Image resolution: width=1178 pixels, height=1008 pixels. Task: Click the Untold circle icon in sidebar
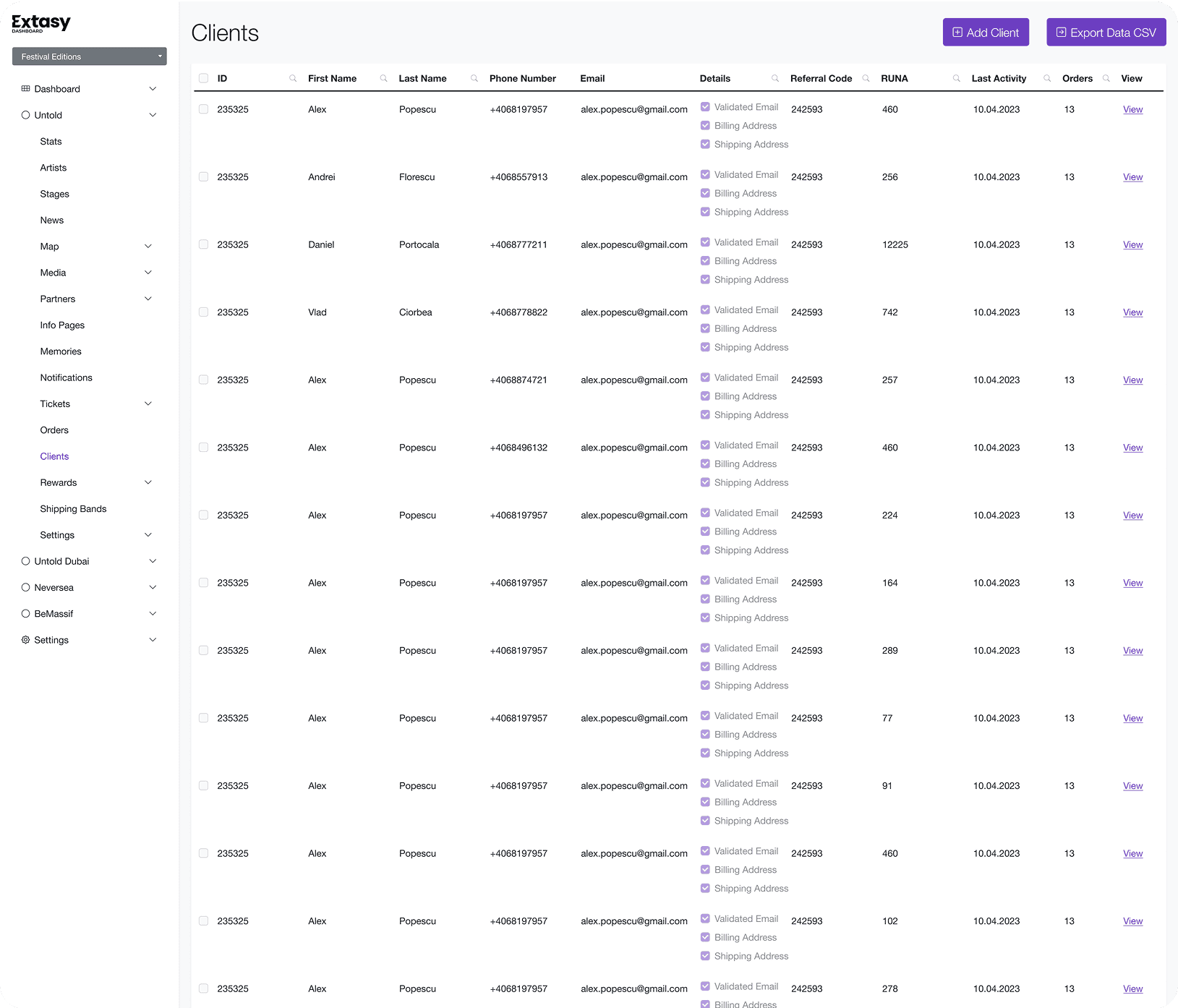click(x=25, y=114)
